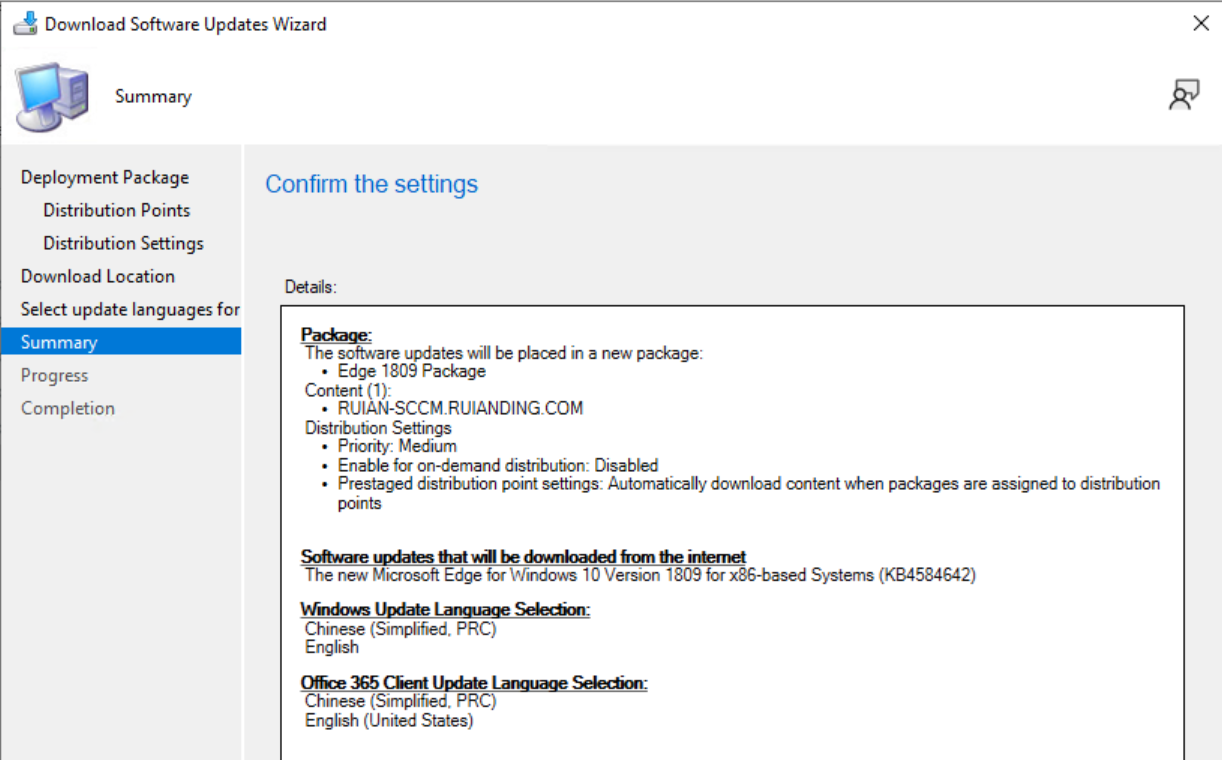Select the Summary step in sidebar
The width and height of the screenshot is (1222, 760).
(120, 342)
